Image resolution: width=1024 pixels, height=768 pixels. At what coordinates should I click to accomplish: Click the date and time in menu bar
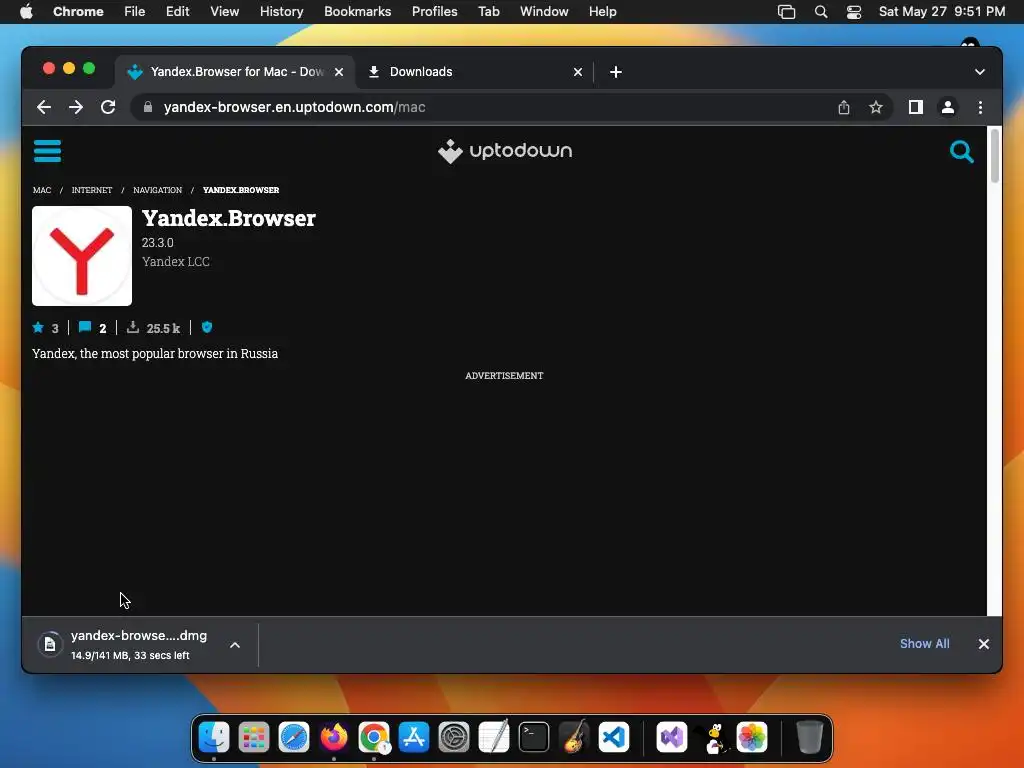pyautogui.click(x=942, y=12)
